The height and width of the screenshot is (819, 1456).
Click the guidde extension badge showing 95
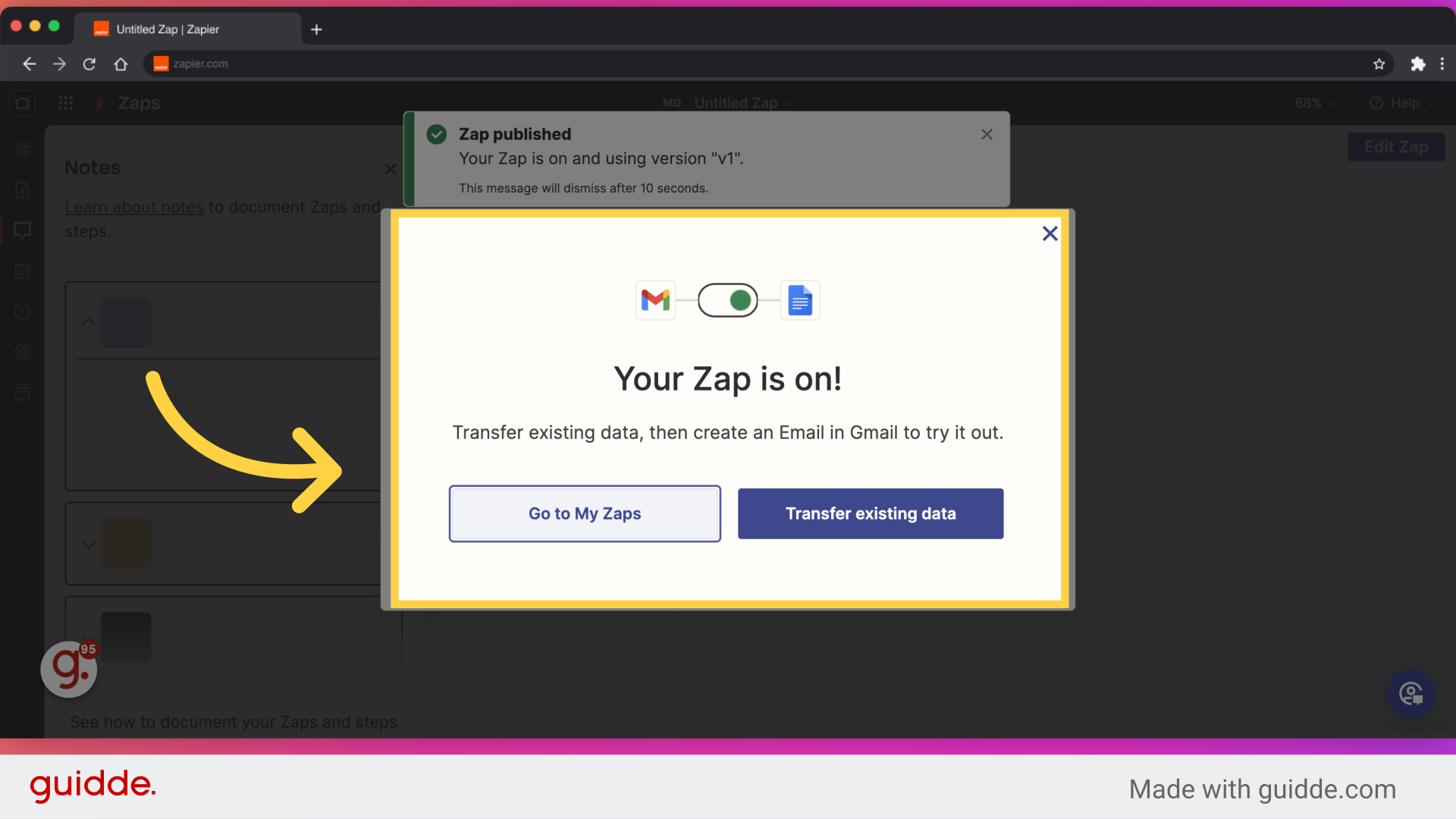coord(69,669)
